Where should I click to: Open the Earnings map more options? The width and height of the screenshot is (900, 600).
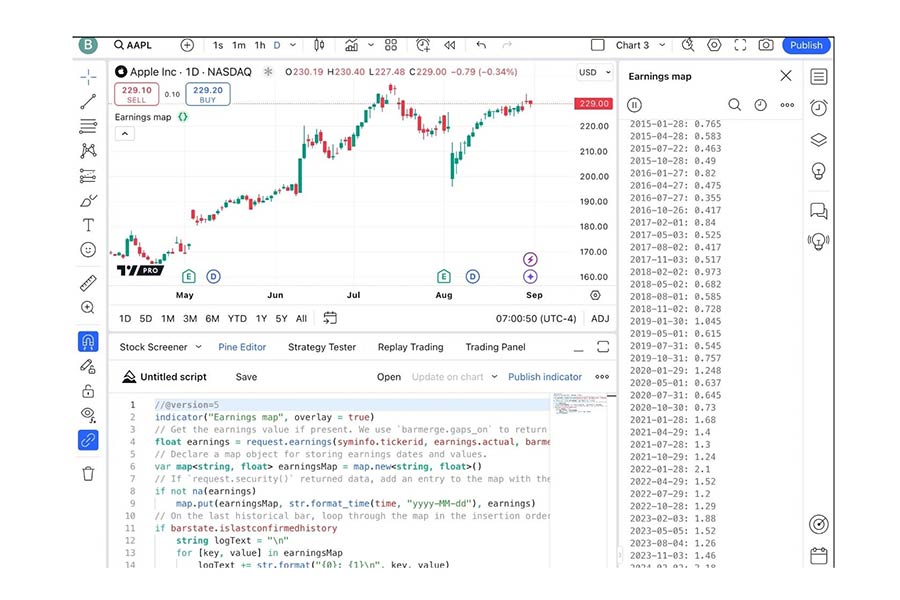point(787,105)
